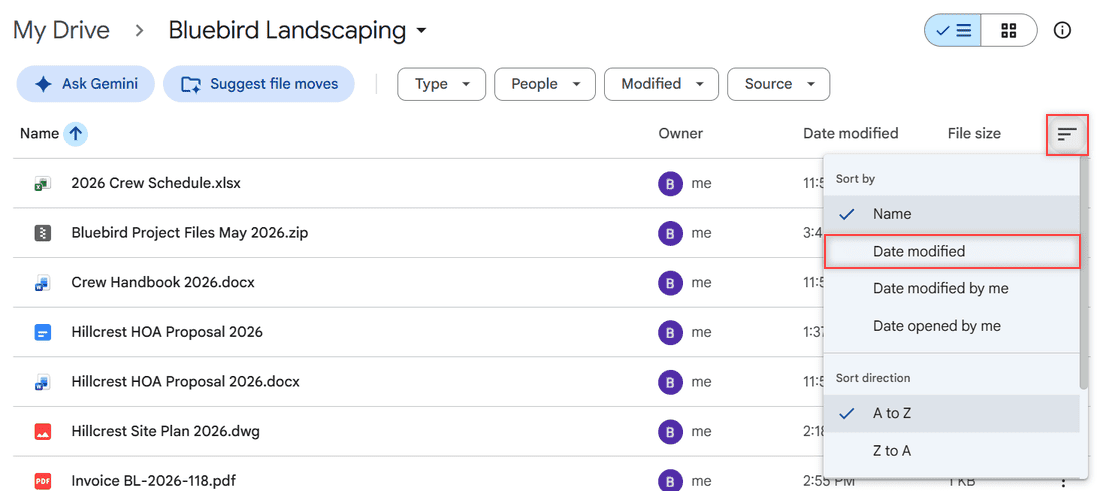Reverse sort direction arrow beside Name
Viewport: 1100px width, 491px height.
tap(76, 133)
